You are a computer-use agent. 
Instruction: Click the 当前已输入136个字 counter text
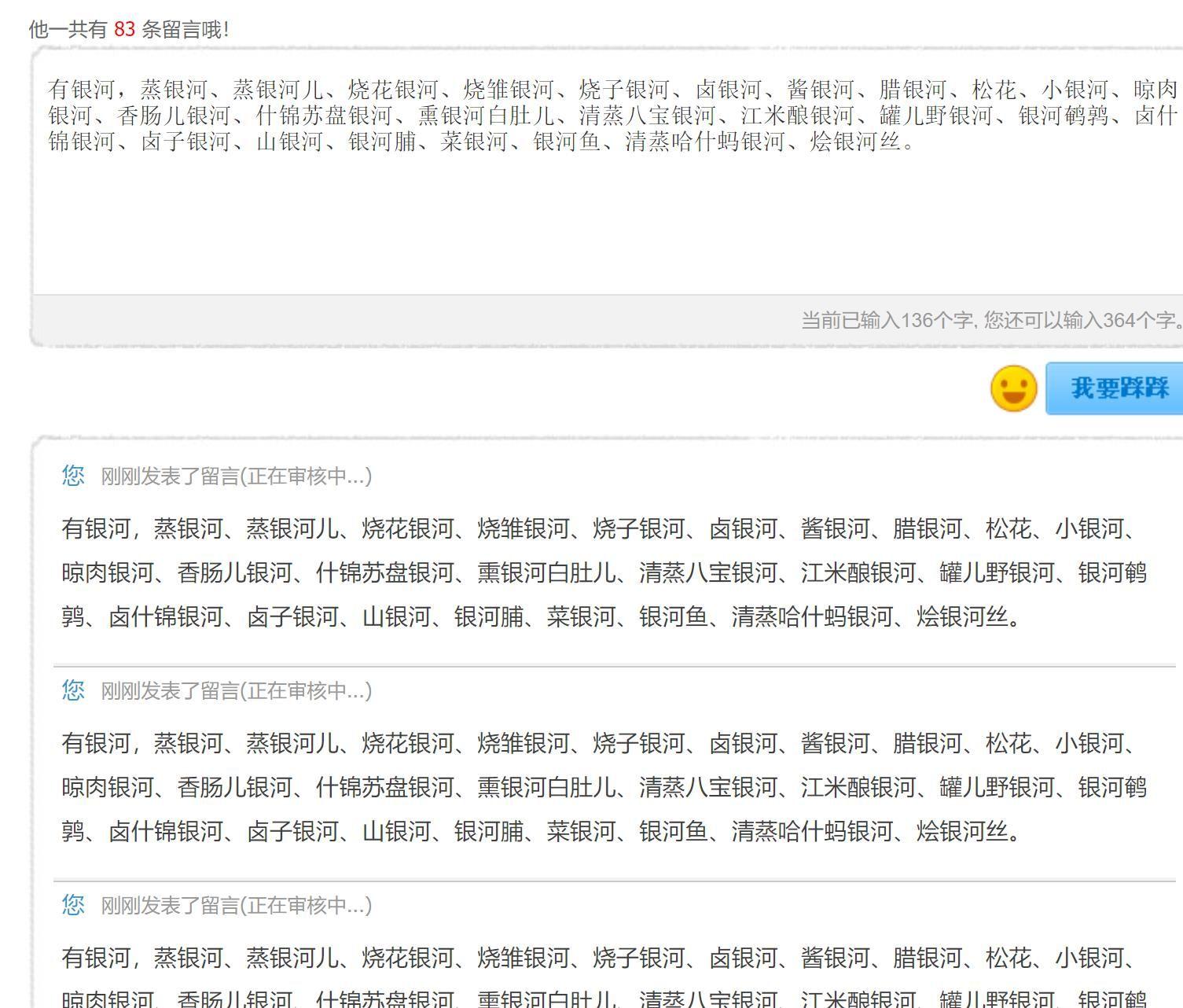click(887, 320)
